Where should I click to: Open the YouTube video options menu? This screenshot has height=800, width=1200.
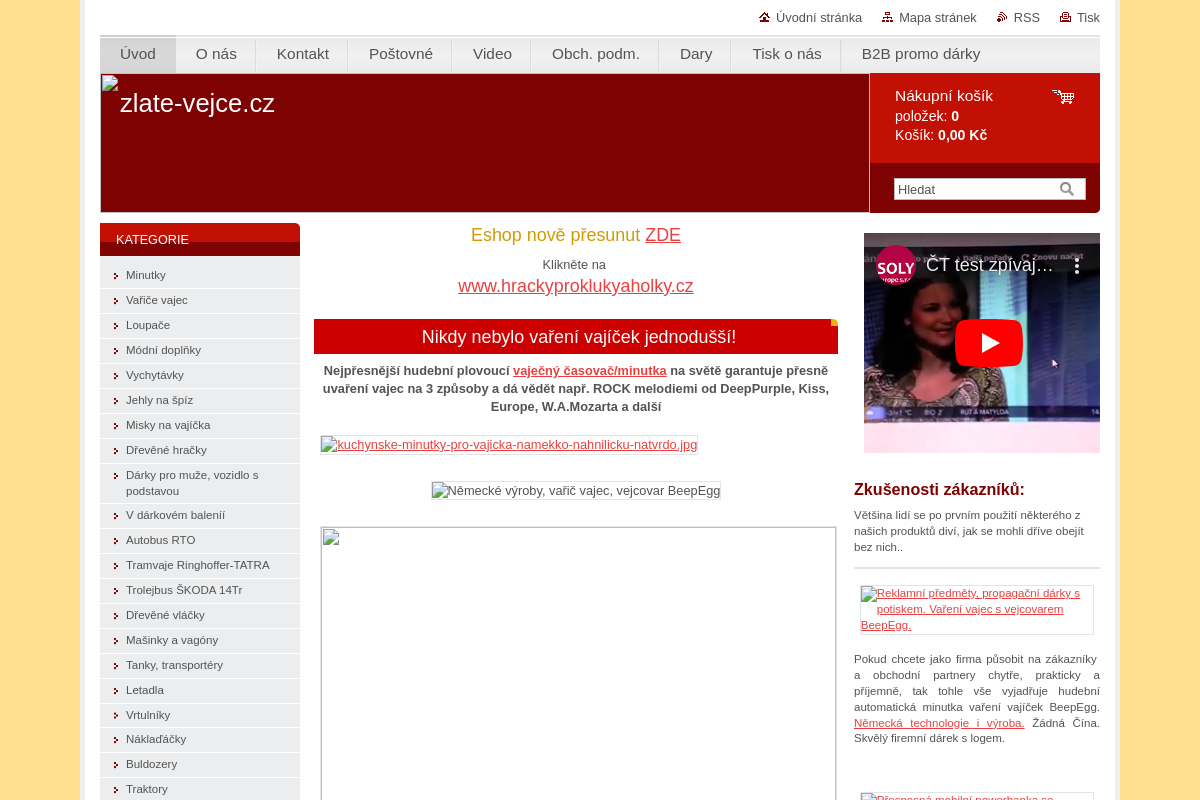point(1077,266)
